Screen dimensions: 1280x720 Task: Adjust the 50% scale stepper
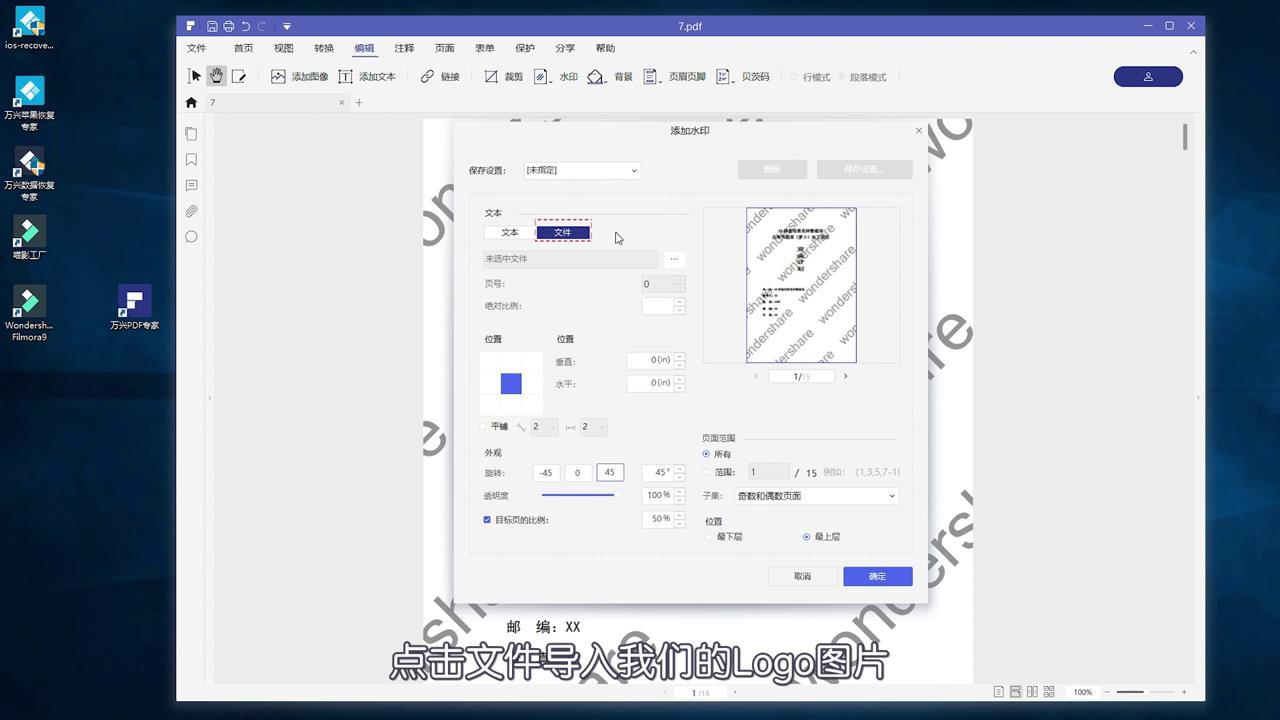tap(680, 519)
